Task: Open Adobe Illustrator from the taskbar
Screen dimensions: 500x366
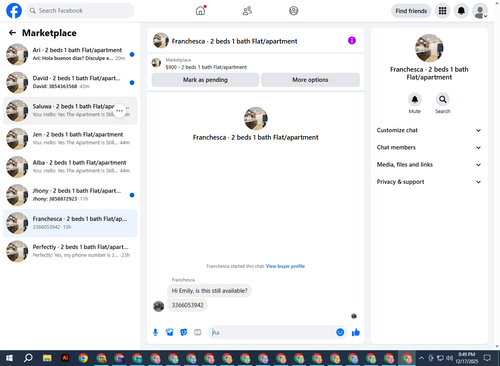Action: [65, 358]
